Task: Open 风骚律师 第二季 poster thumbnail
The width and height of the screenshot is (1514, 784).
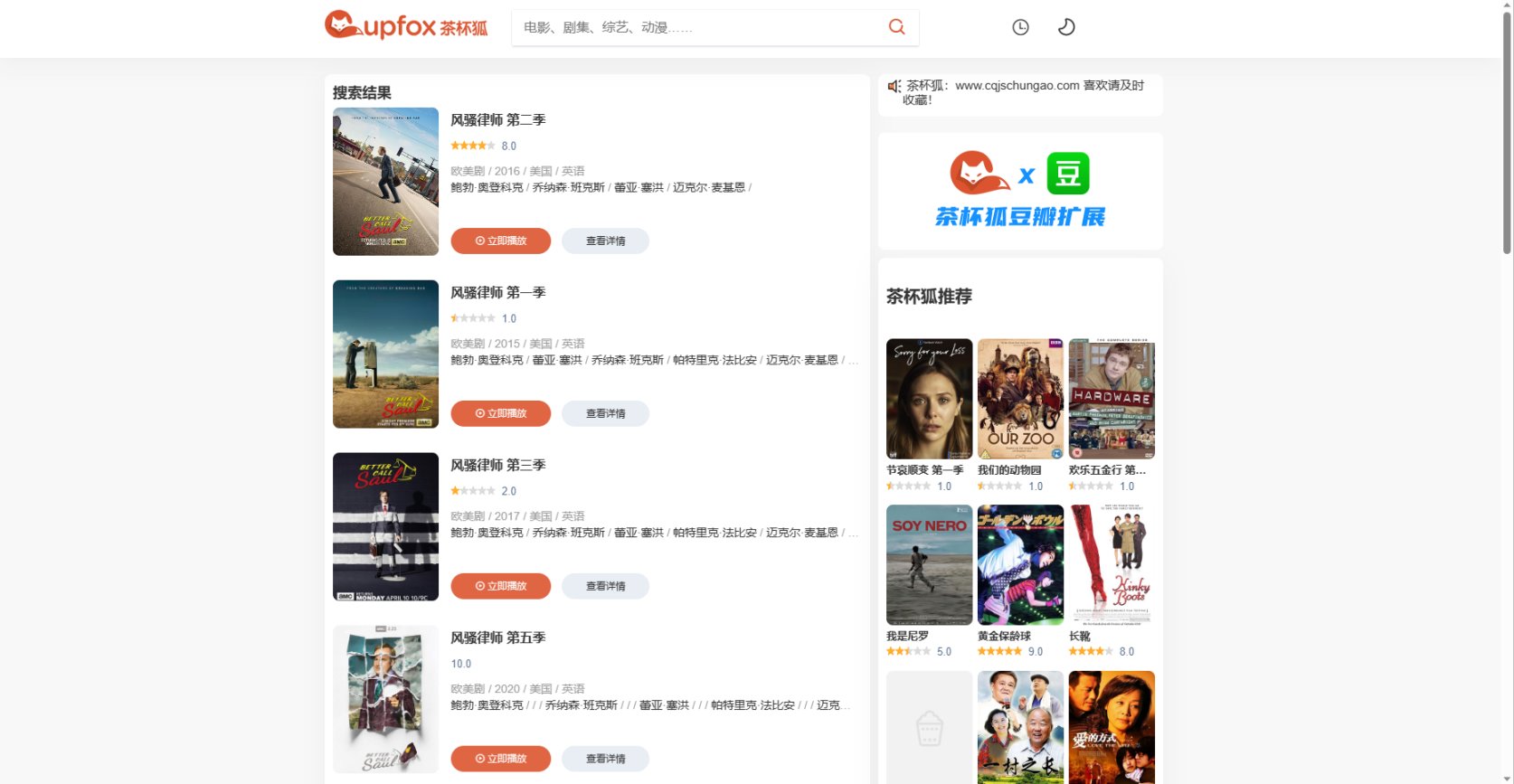Action: pos(385,182)
